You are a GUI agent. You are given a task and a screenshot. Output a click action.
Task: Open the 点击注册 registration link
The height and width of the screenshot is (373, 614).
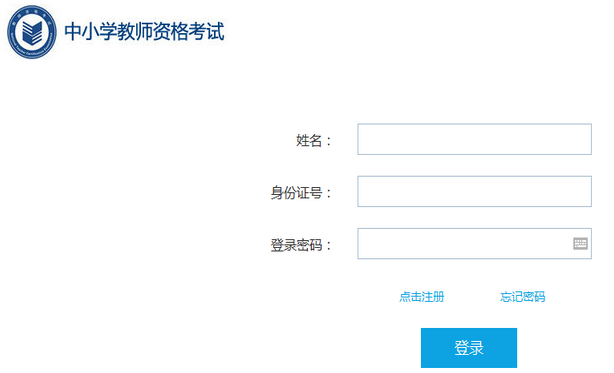[x=422, y=297]
